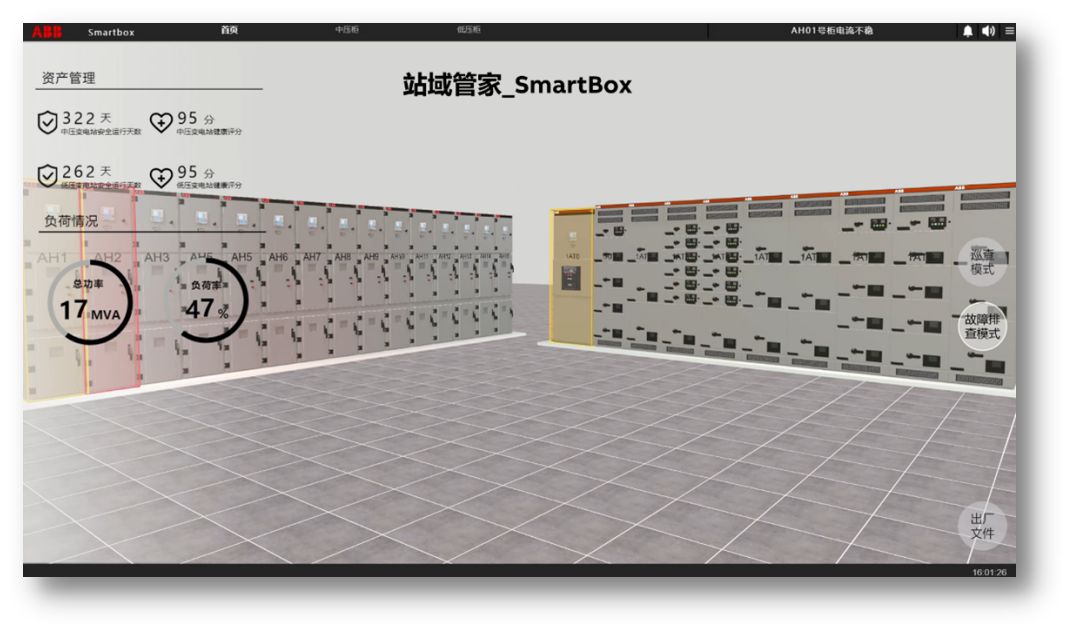Click heart icon for 低压变电站健康评分
Viewport: 1071px width, 632px height.
click(161, 178)
